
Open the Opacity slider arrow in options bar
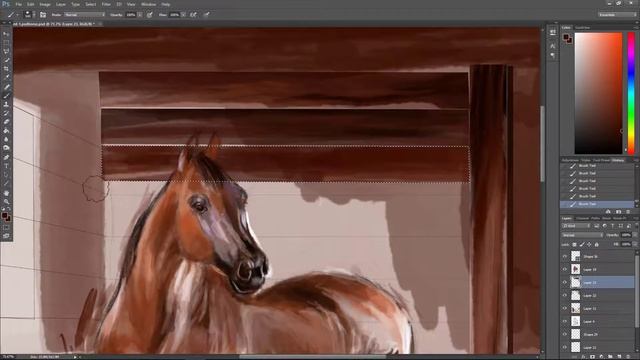click(x=140, y=15)
